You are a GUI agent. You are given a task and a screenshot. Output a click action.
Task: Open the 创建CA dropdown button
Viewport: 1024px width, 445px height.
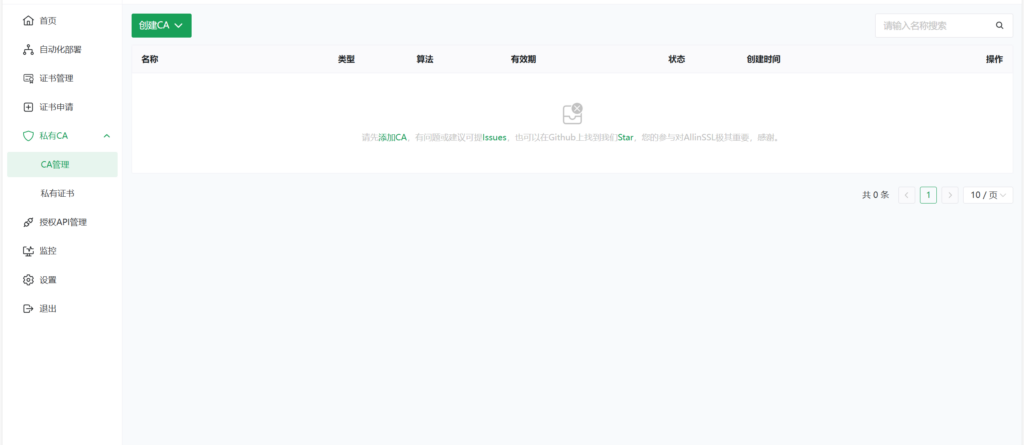(161, 25)
